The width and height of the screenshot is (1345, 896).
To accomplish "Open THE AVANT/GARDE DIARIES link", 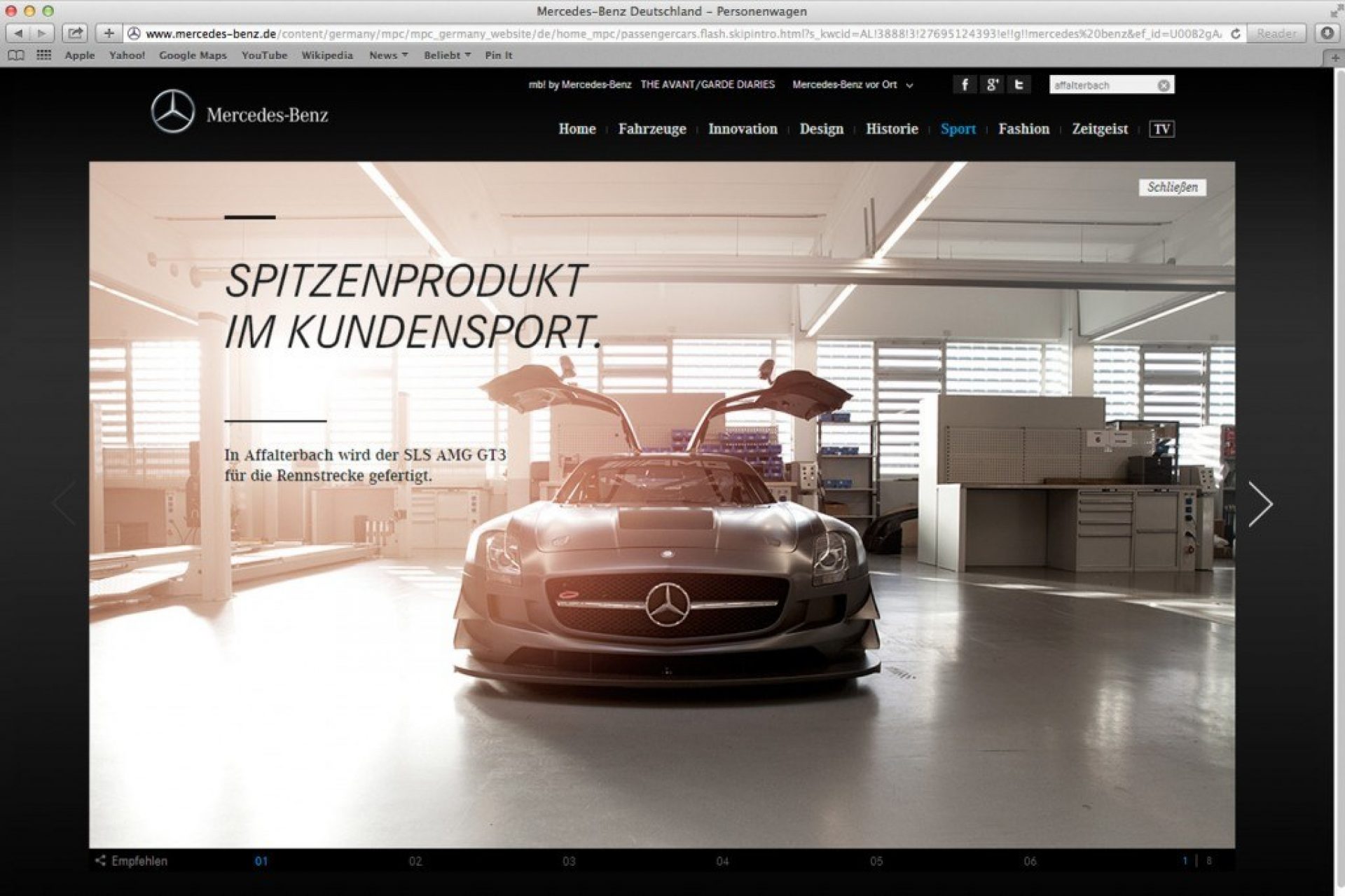I will click(708, 85).
